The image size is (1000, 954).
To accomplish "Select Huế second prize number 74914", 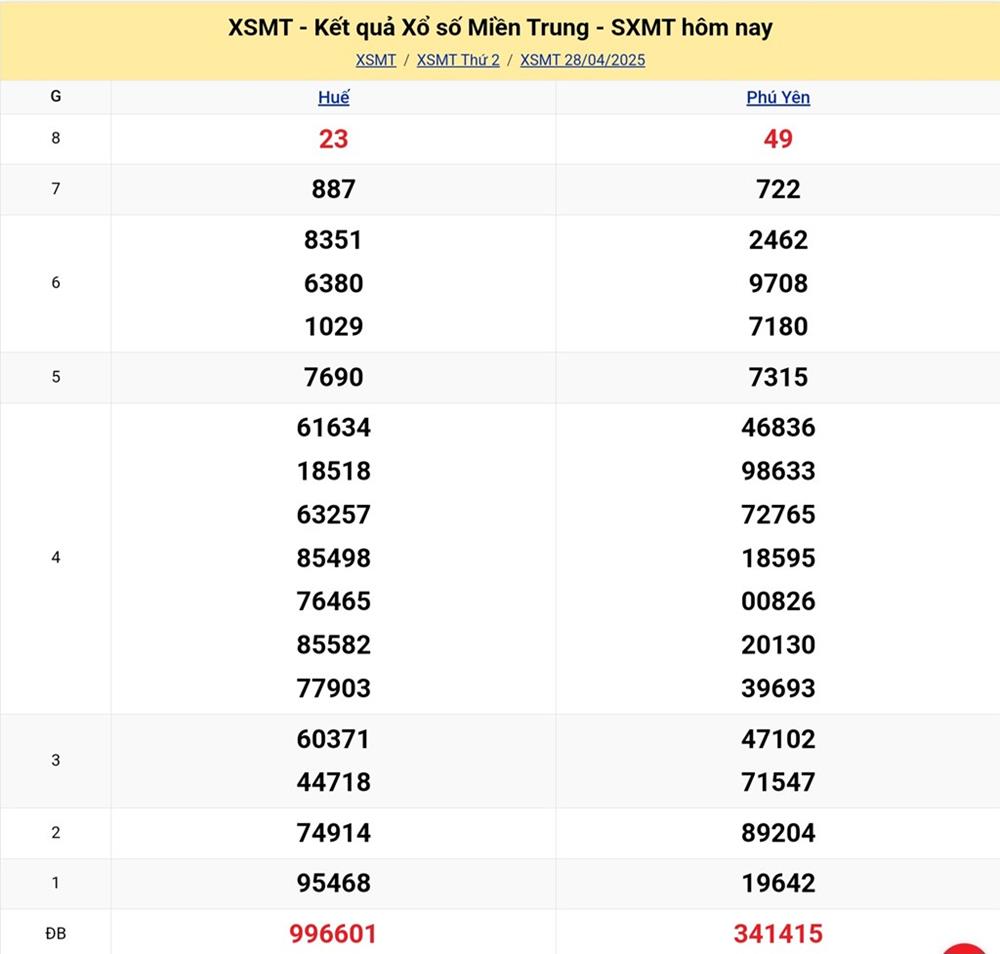I will tap(334, 833).
